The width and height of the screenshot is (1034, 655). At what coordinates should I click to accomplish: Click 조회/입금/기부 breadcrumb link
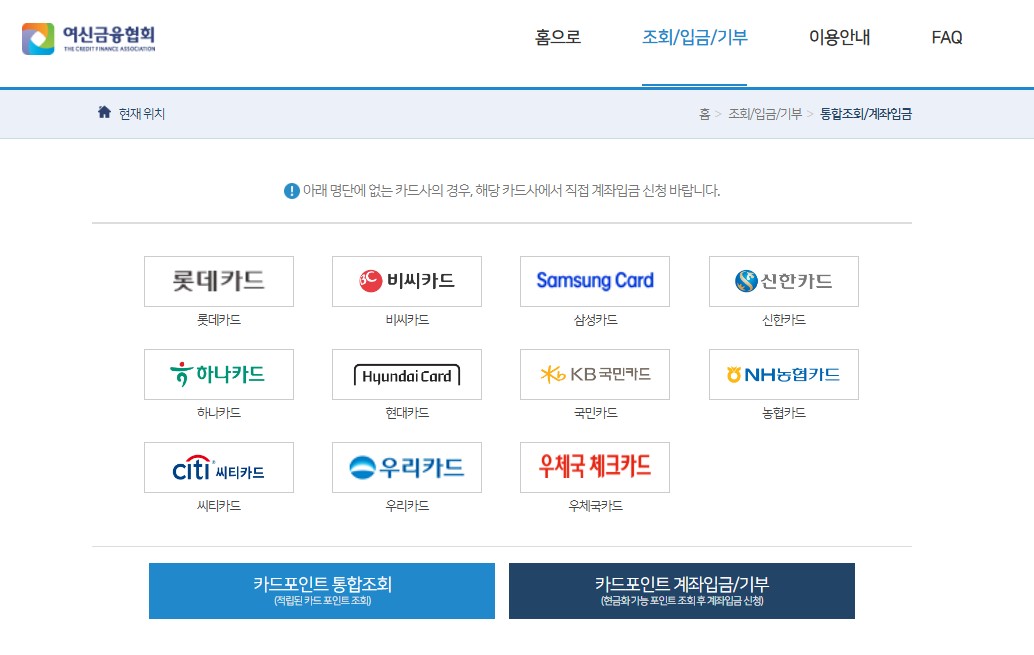765,114
